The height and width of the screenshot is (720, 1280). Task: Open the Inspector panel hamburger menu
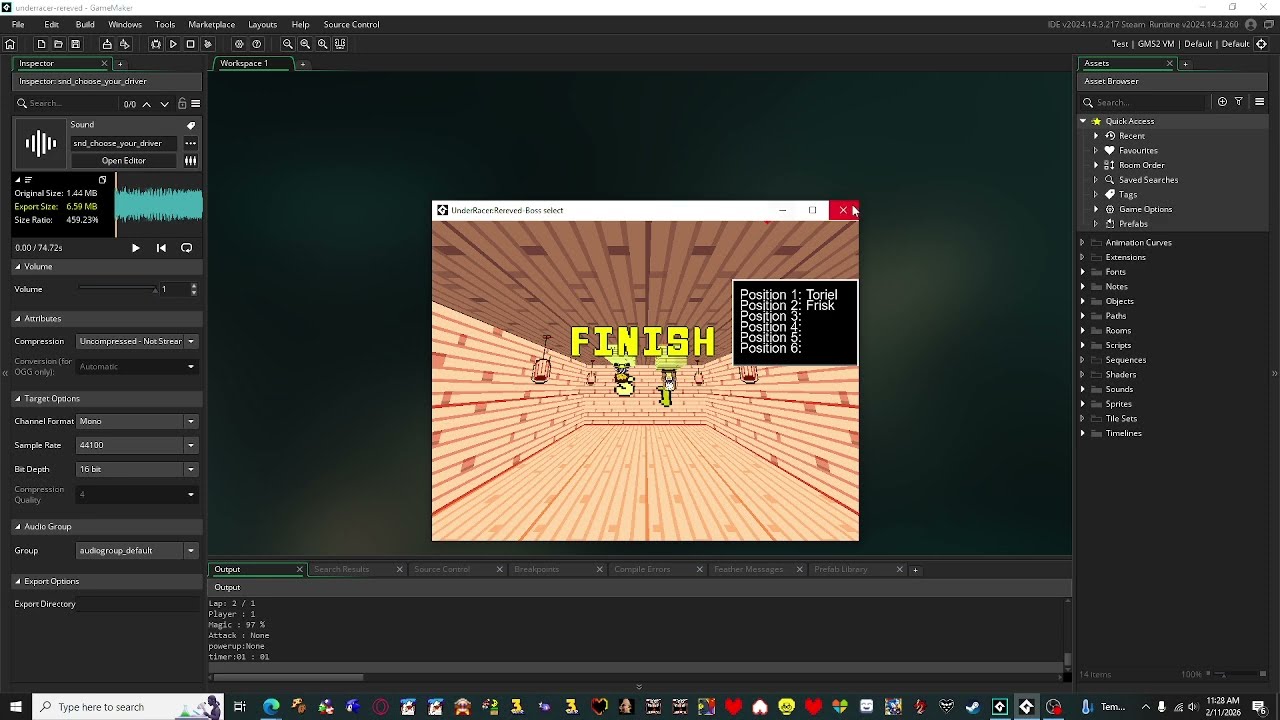pyautogui.click(x=195, y=104)
